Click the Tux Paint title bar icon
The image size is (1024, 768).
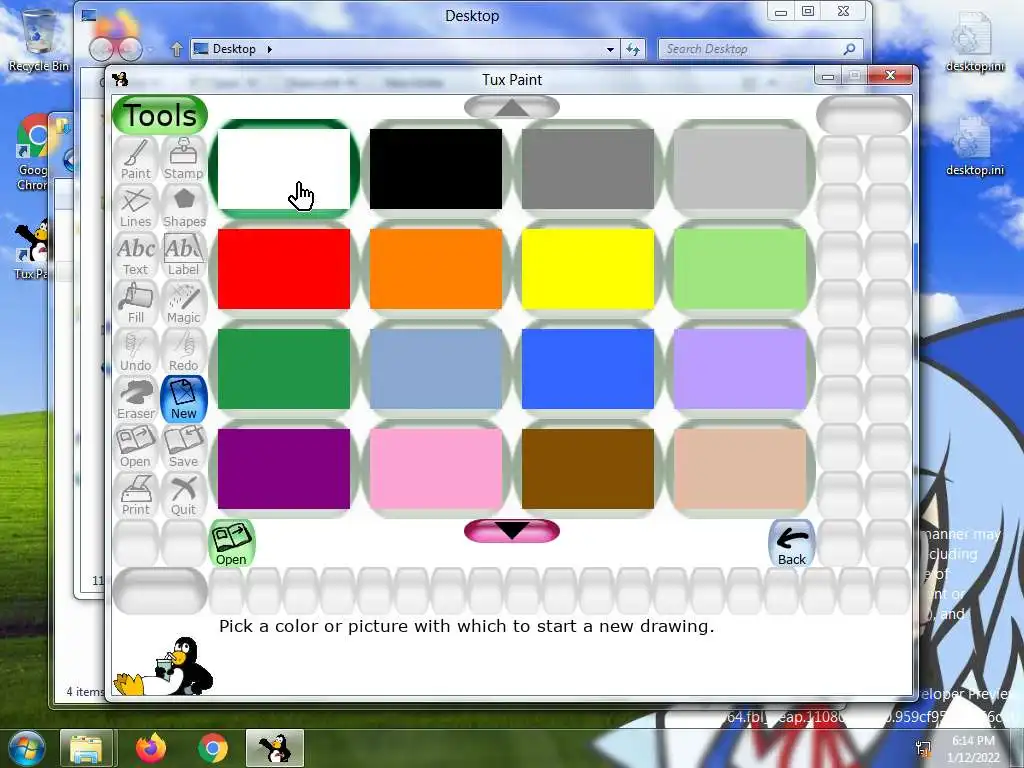click(120, 80)
